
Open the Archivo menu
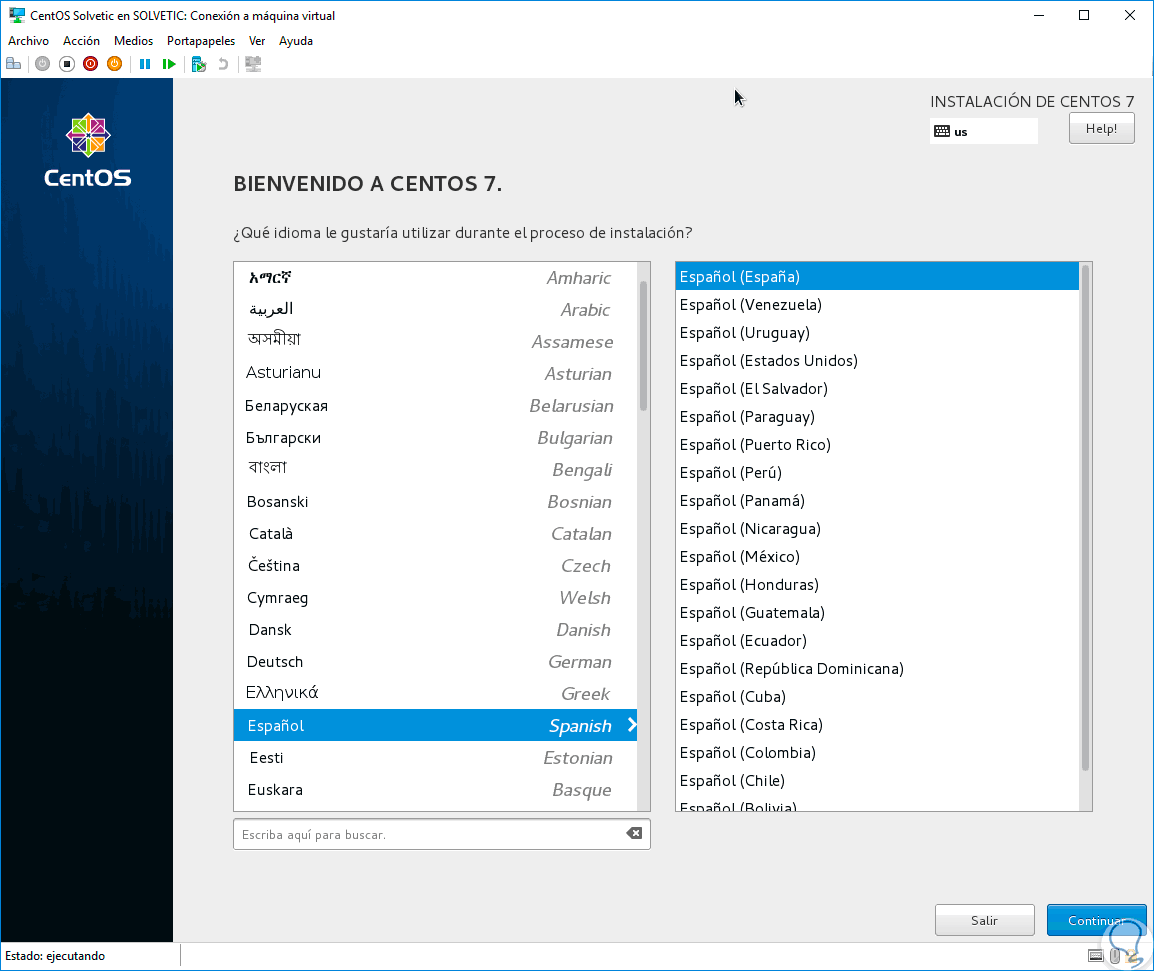point(29,41)
